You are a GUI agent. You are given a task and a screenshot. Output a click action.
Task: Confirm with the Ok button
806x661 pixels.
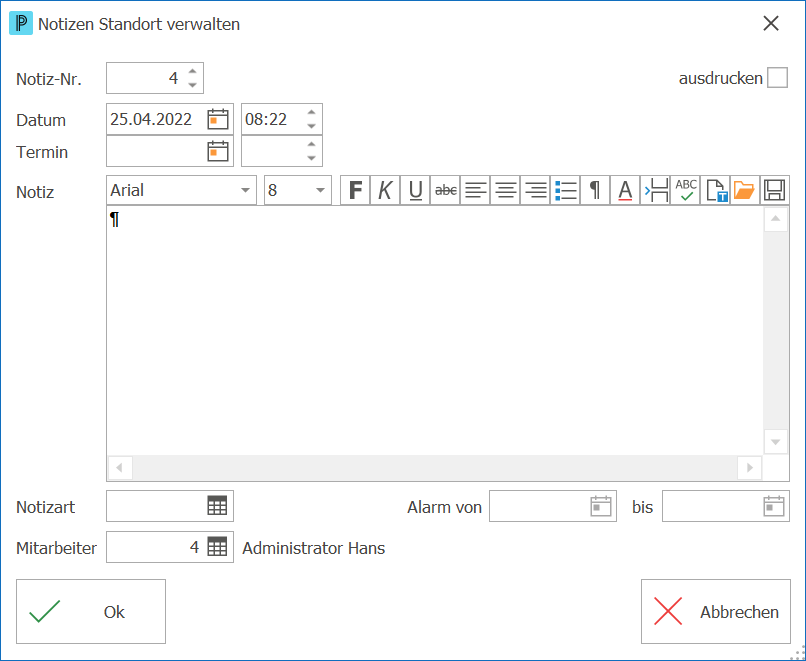[91, 612]
